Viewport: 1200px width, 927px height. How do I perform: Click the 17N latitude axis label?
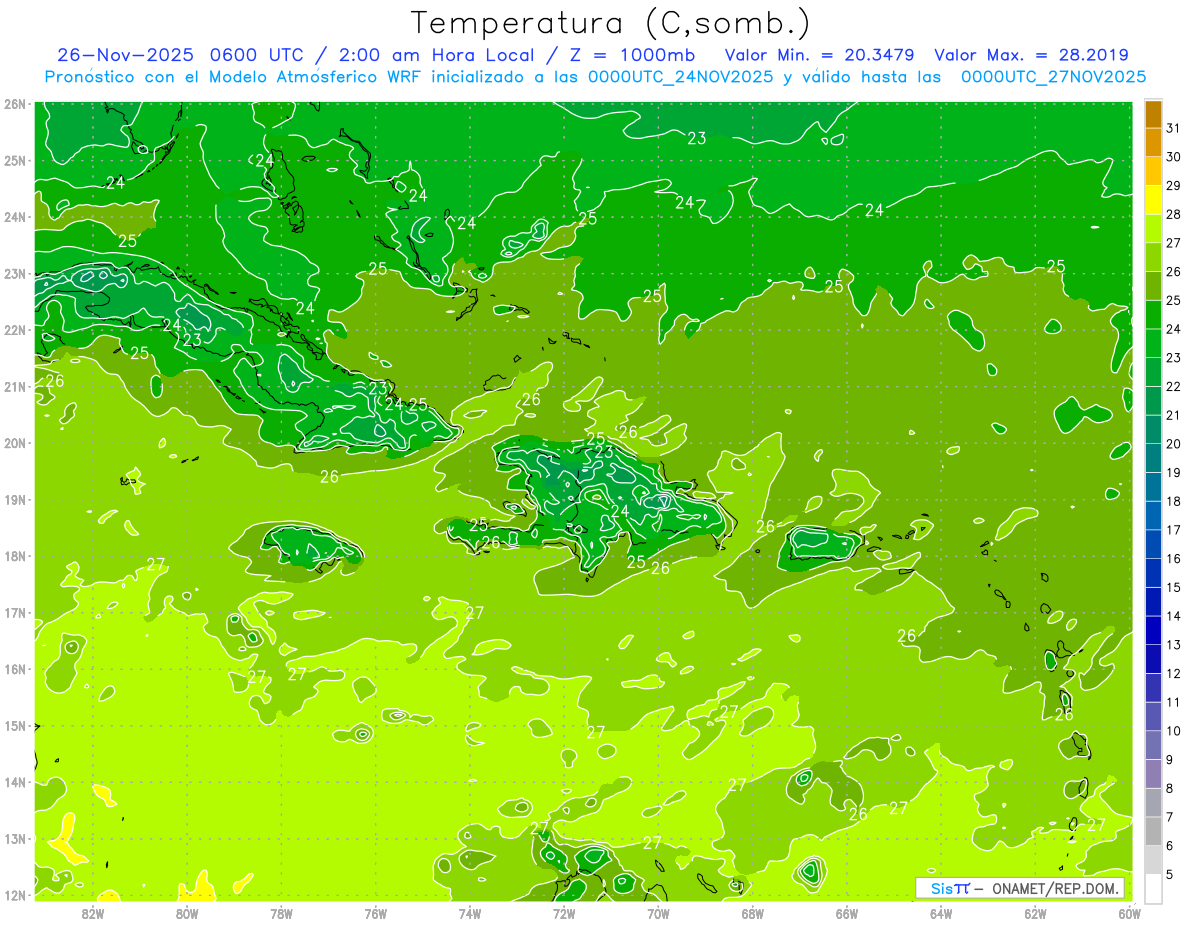14,613
